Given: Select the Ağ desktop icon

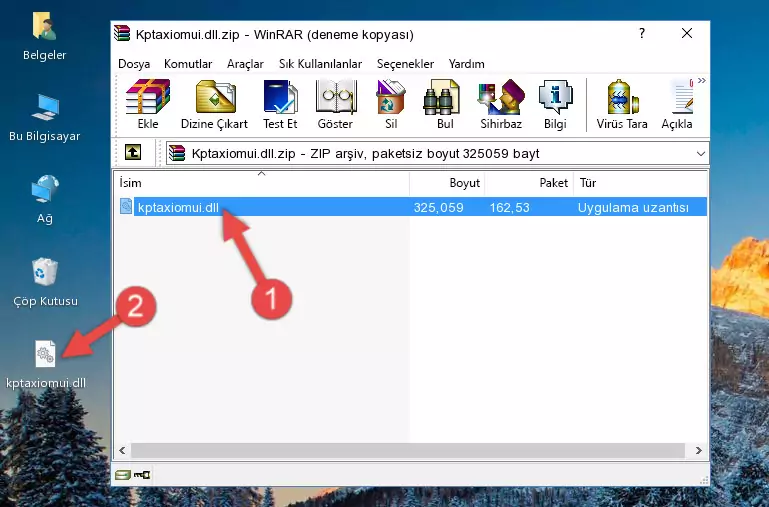Looking at the screenshot, I should click(45, 199).
